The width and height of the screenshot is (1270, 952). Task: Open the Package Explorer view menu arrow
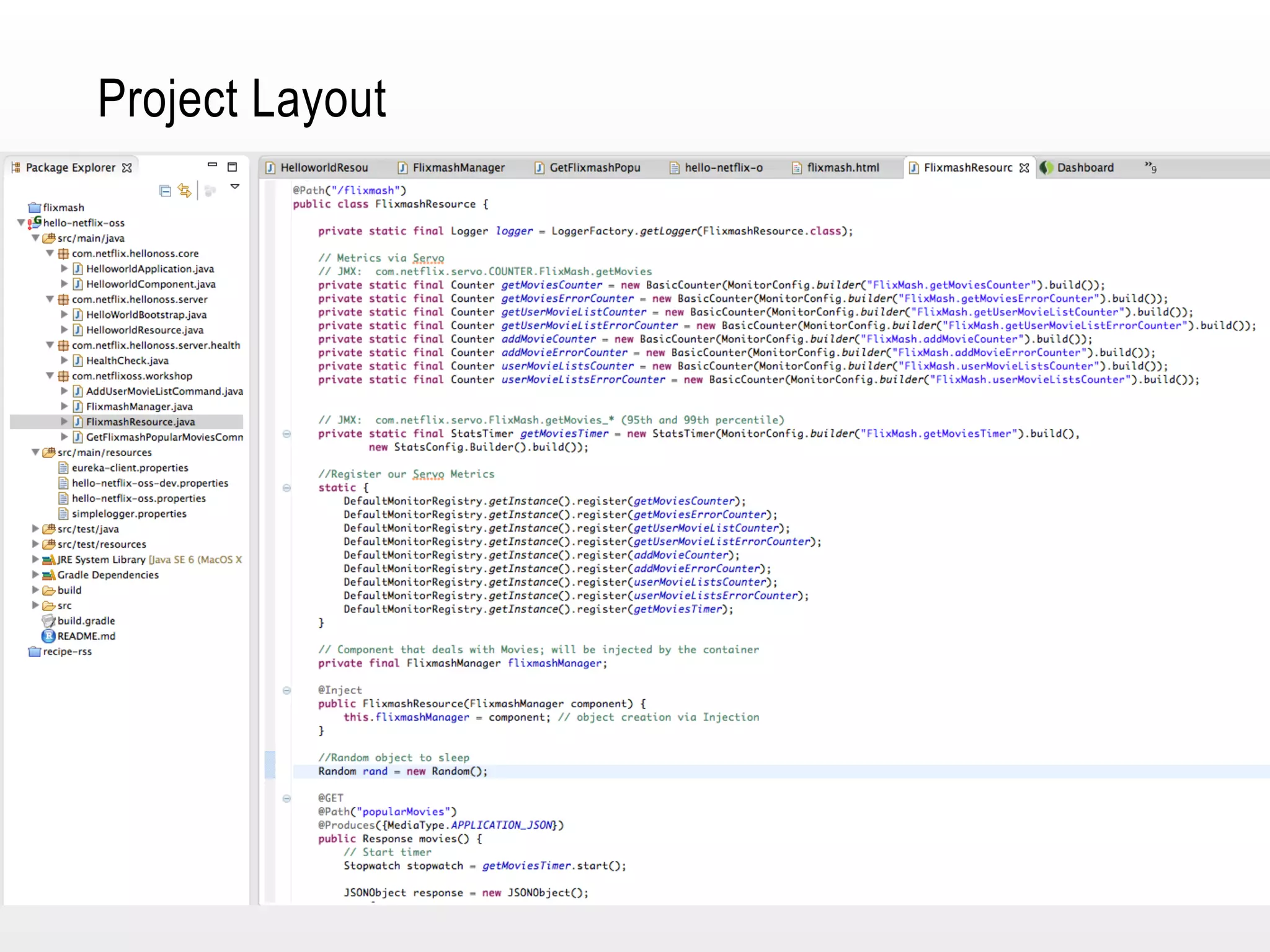point(235,186)
